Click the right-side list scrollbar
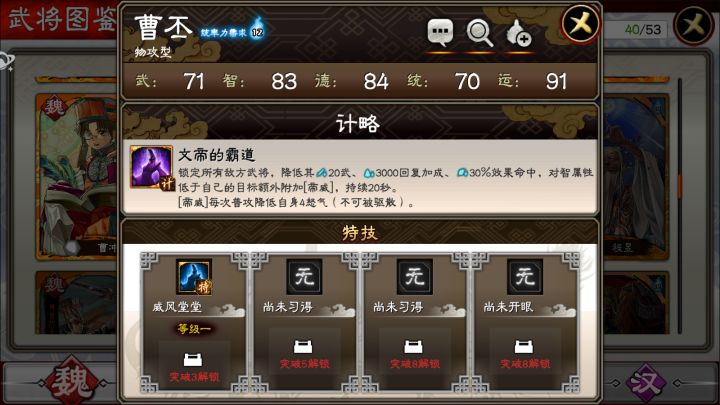 pos(680,206)
